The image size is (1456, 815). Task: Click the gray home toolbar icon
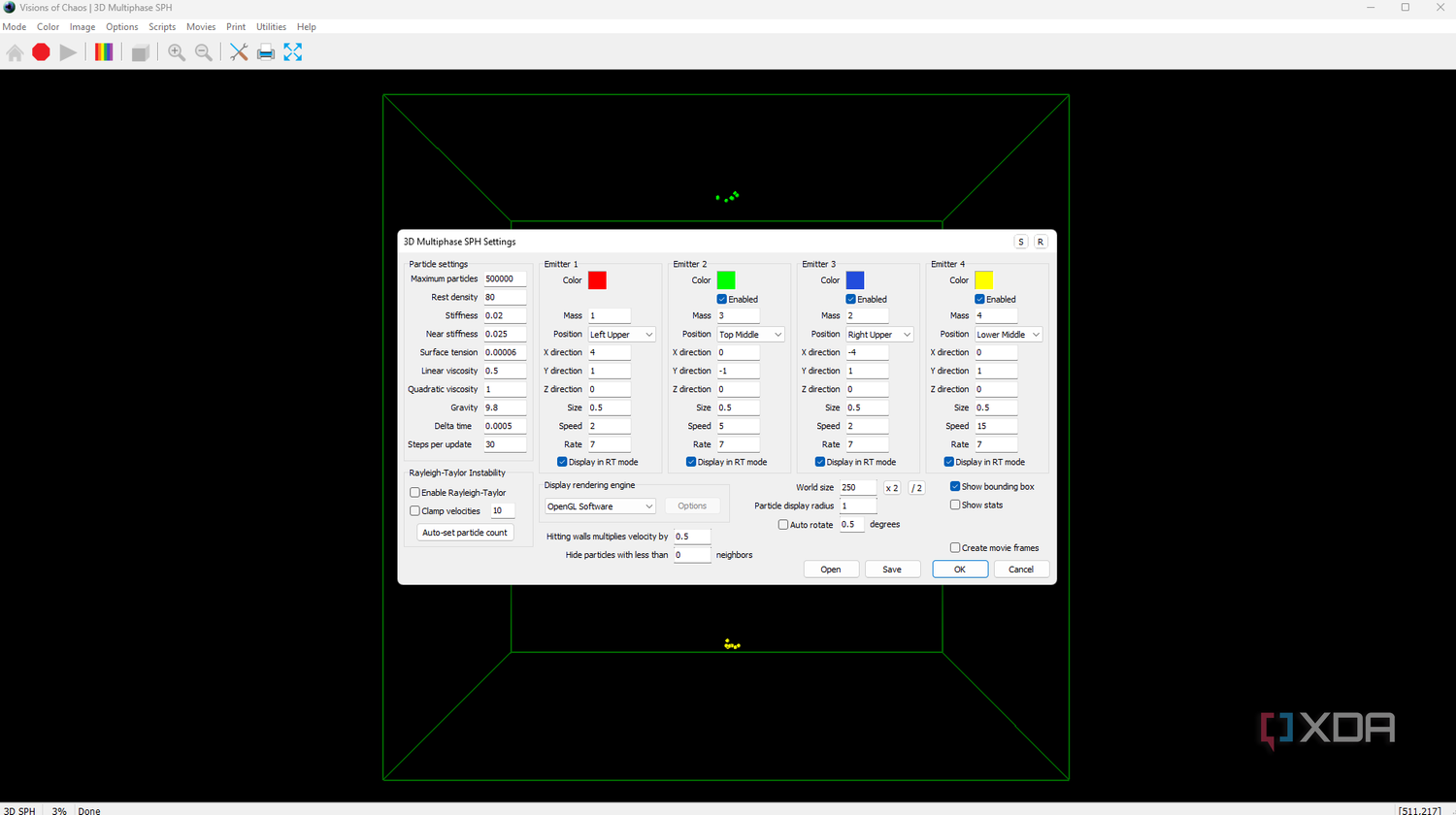[x=15, y=52]
